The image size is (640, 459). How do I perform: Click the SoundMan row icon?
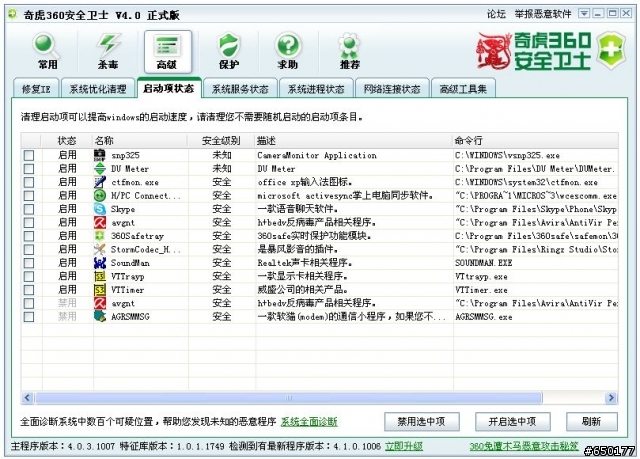click(x=100, y=263)
